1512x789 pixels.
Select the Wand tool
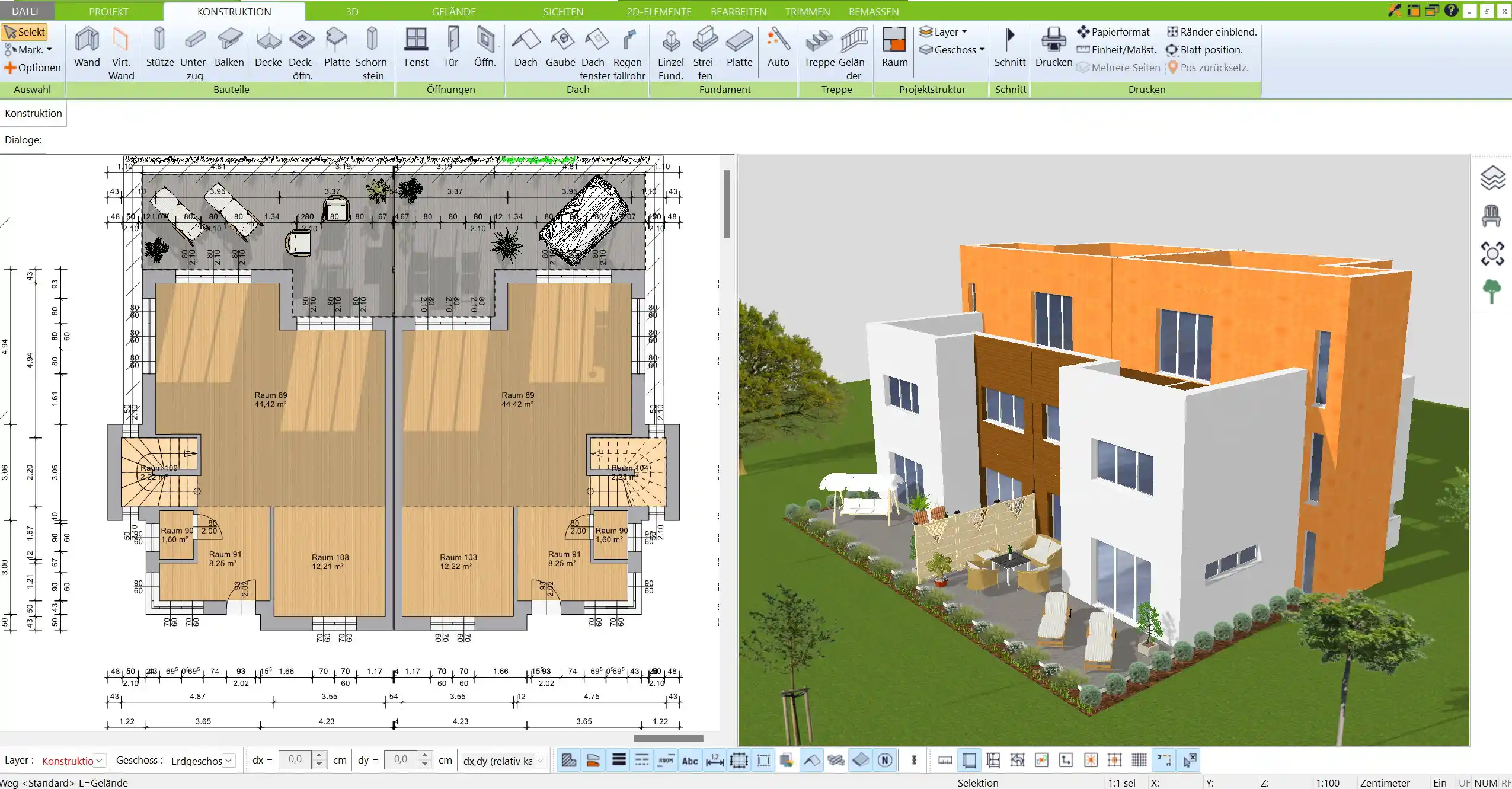click(87, 47)
